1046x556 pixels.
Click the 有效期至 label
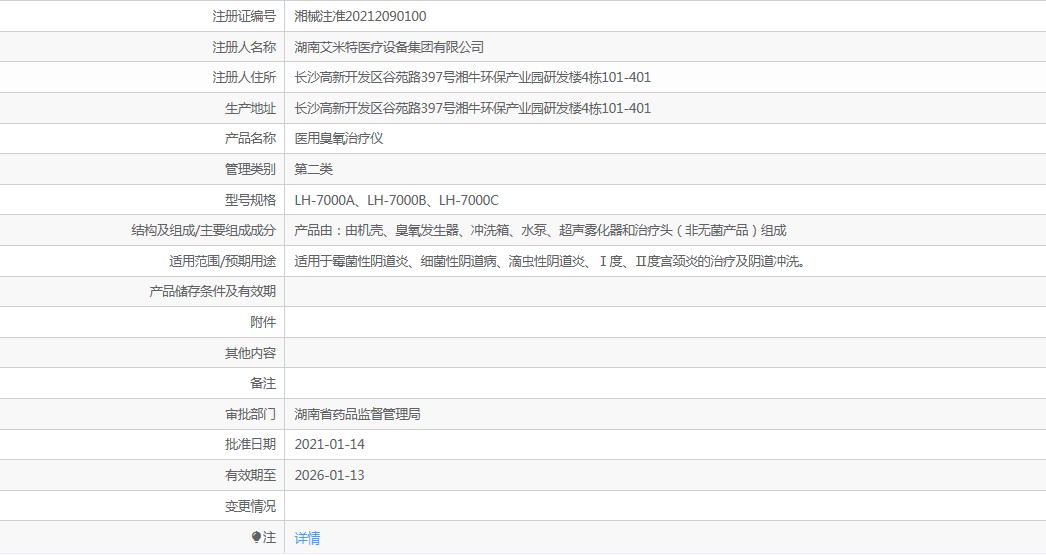click(250, 475)
